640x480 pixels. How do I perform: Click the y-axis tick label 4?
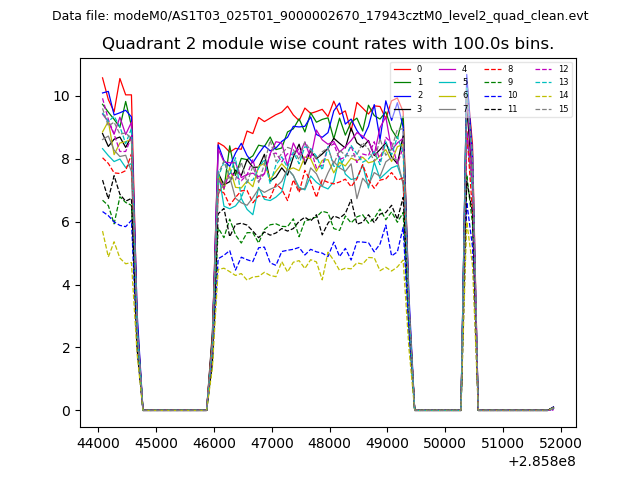(66, 285)
